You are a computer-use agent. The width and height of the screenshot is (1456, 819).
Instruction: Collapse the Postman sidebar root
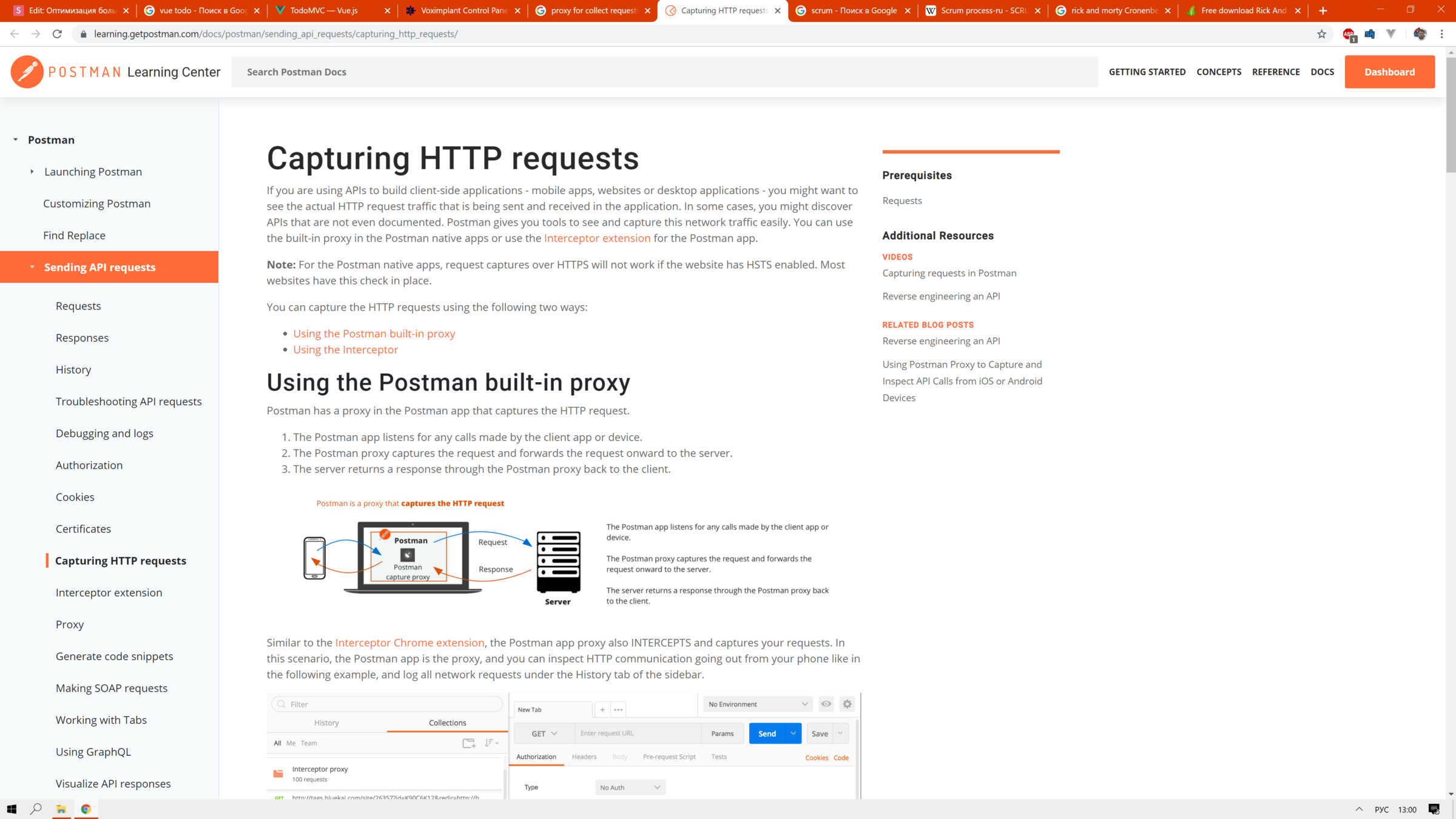click(16, 140)
